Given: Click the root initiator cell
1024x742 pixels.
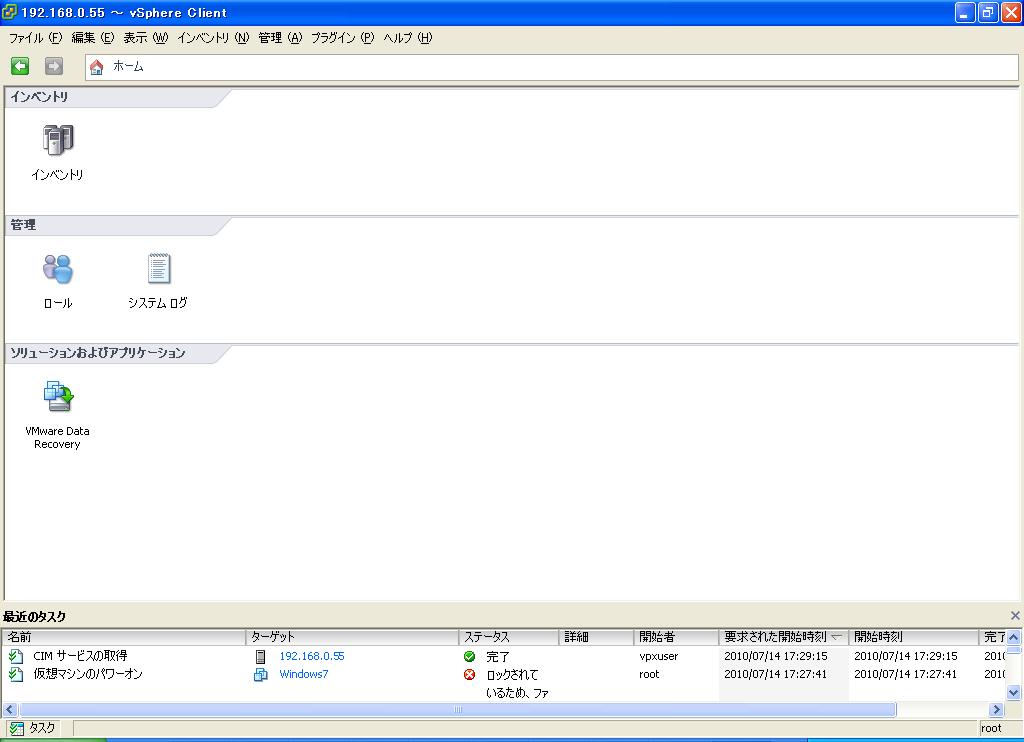Looking at the screenshot, I should coord(649,674).
